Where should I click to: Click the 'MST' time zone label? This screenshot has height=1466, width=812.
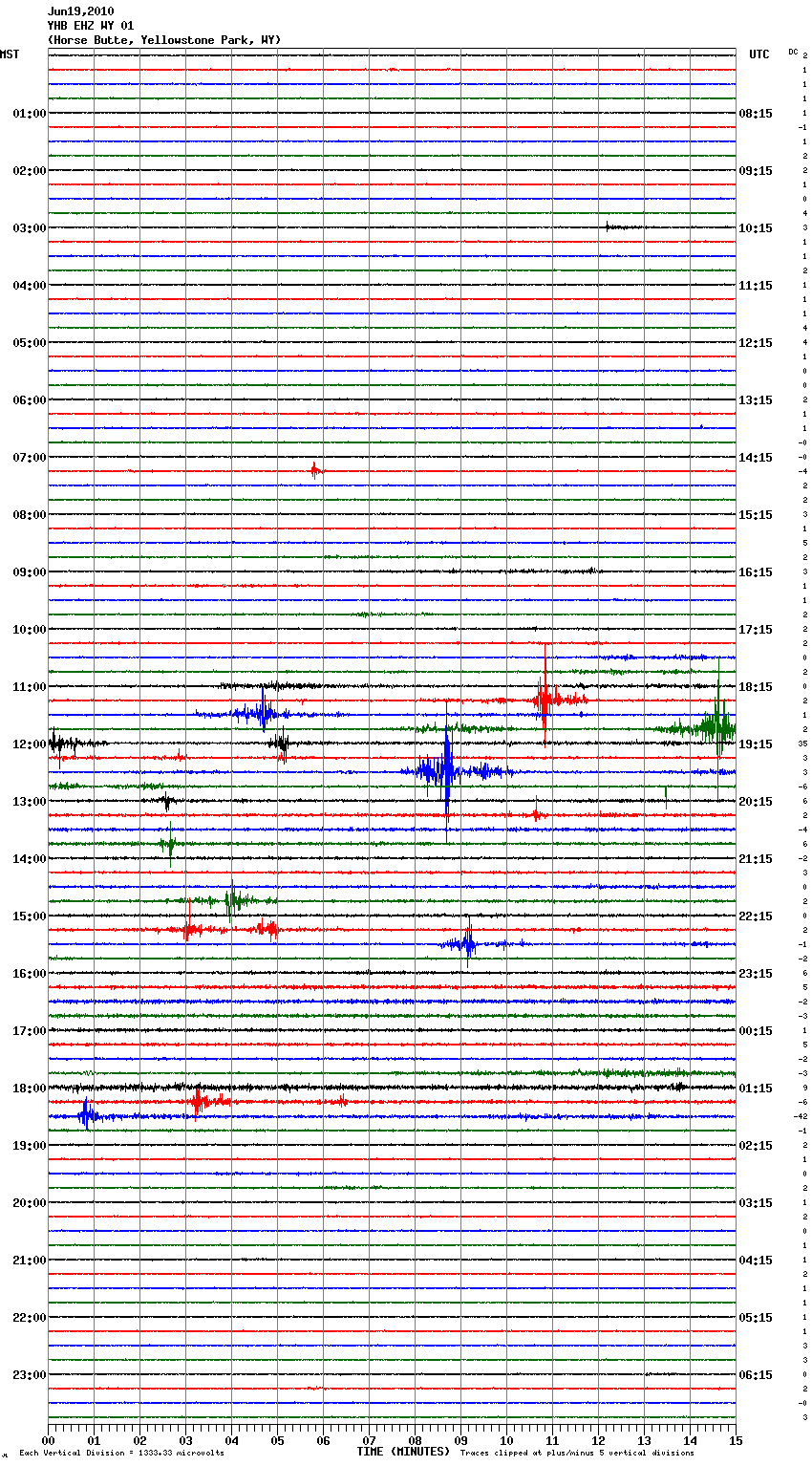(x=10, y=54)
